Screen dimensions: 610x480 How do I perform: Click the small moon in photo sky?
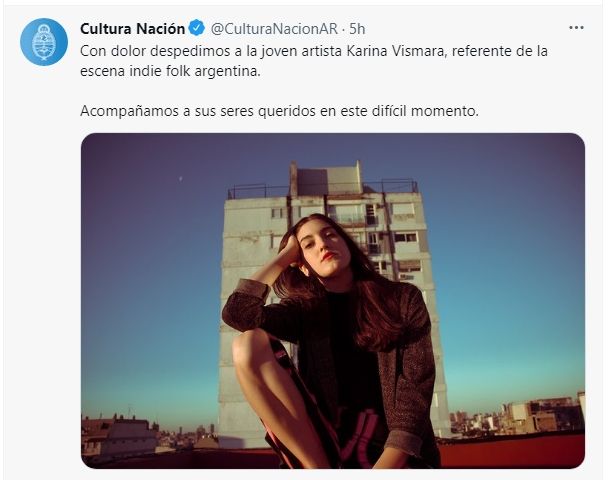[x=180, y=178]
